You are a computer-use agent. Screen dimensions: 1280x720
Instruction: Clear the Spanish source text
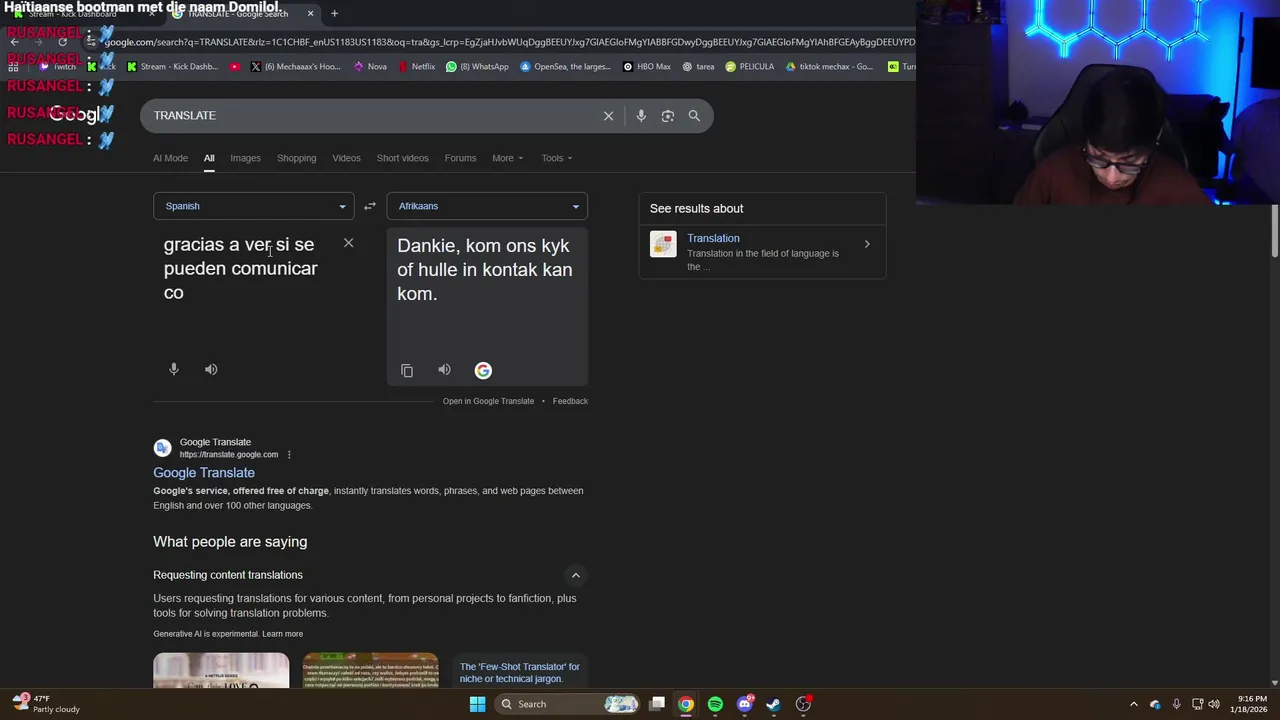point(348,243)
